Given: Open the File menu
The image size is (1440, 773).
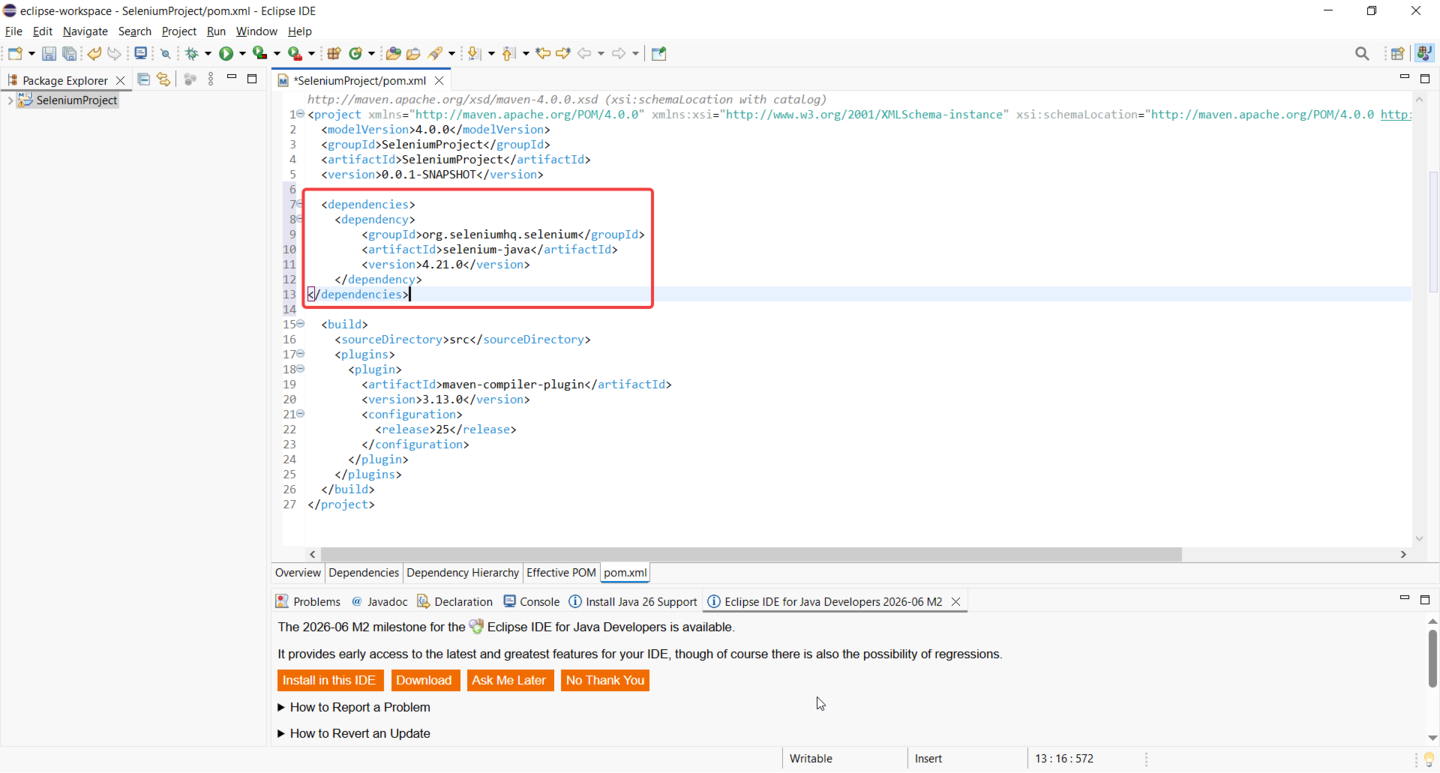Looking at the screenshot, I should (x=13, y=31).
